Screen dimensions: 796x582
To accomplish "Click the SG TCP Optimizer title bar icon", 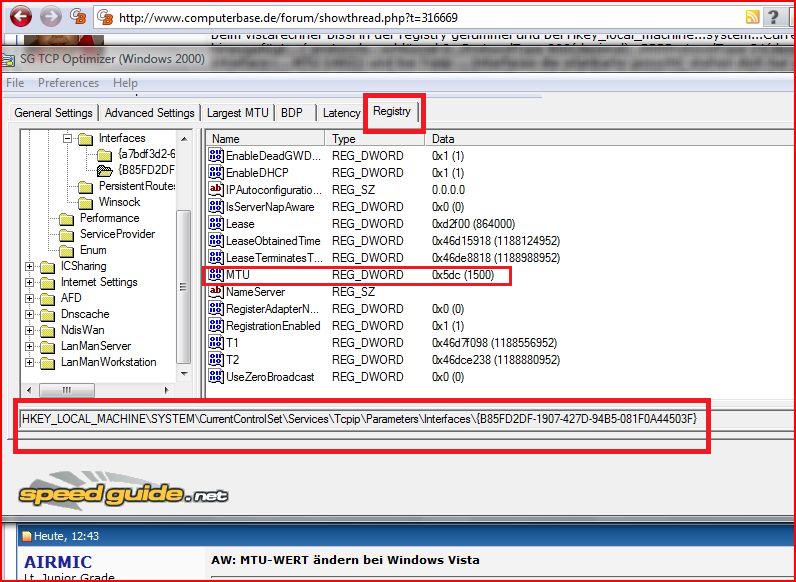I will pos(8,60).
